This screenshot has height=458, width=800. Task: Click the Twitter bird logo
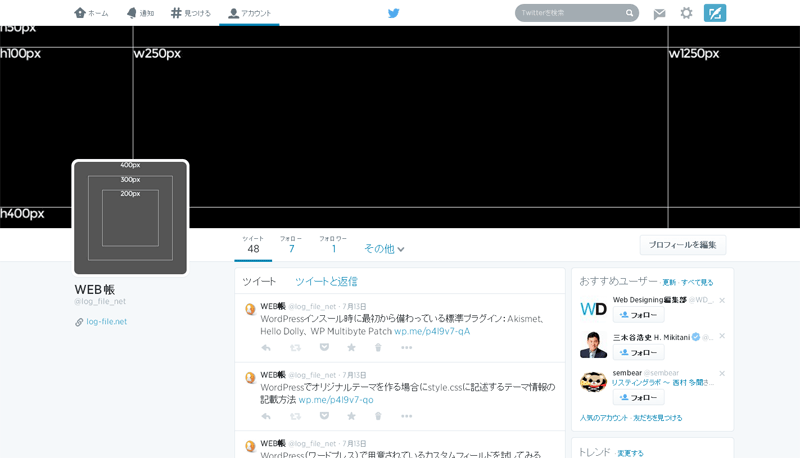393,13
